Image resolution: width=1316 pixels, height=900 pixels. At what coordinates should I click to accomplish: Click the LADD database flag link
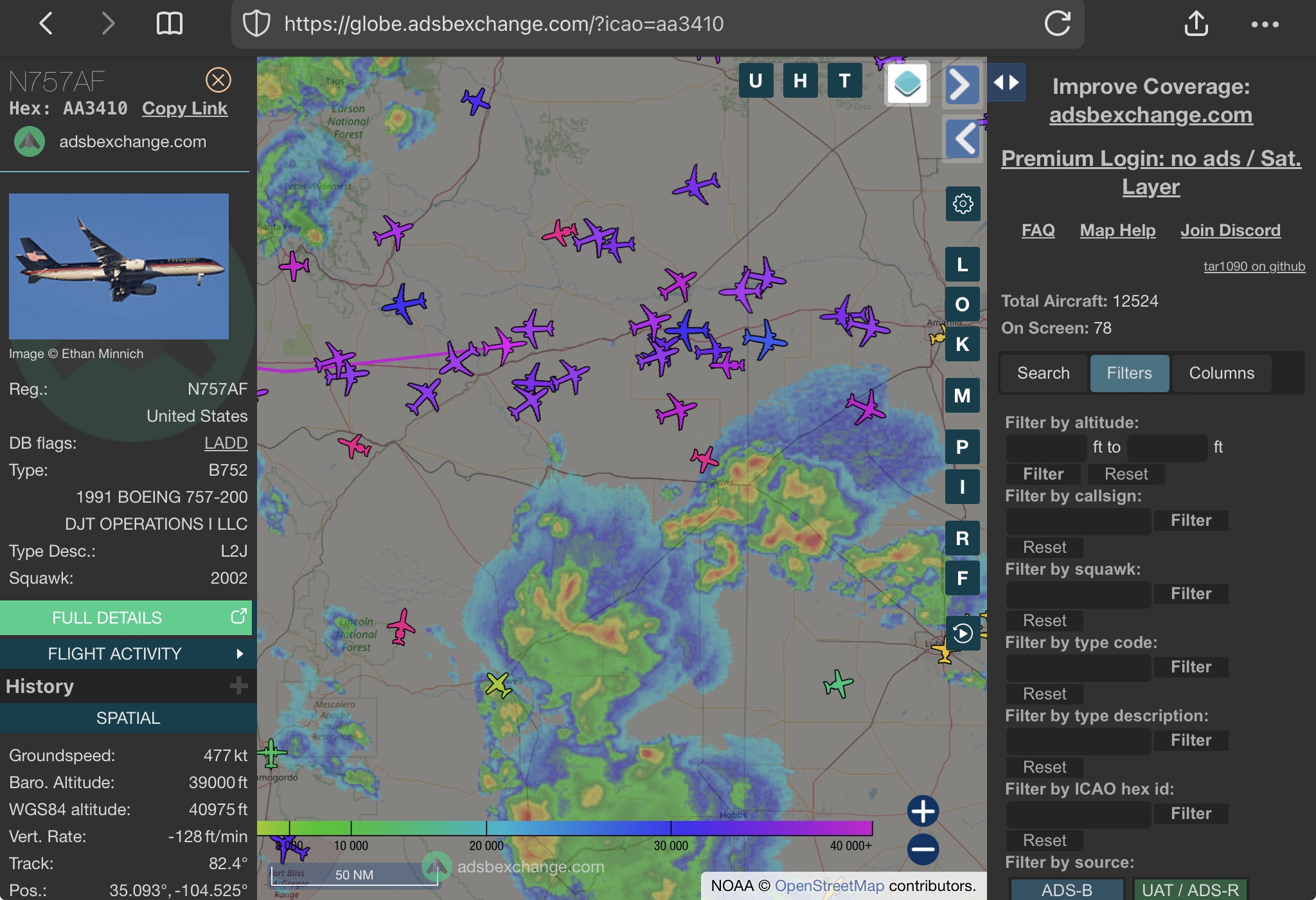pos(226,443)
